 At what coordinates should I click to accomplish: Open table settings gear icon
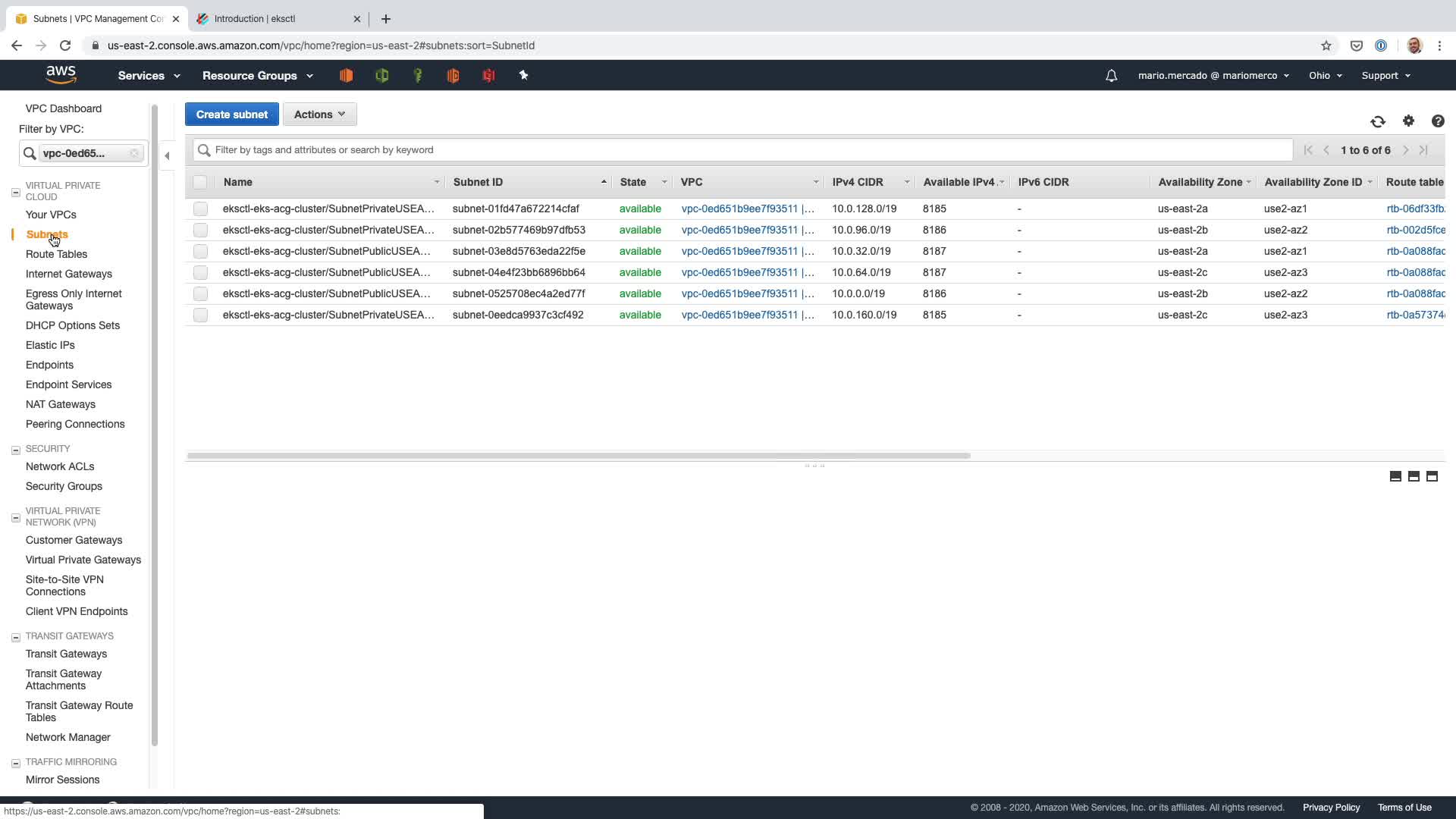pyautogui.click(x=1408, y=121)
